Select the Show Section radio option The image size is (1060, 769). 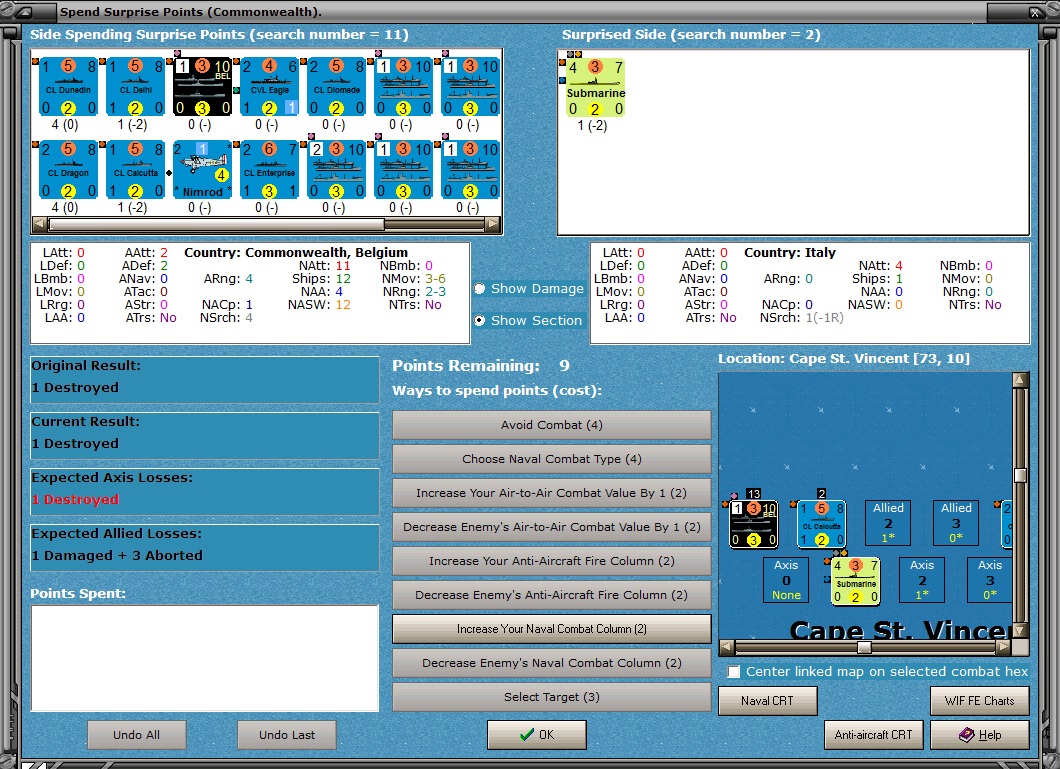[x=528, y=320]
